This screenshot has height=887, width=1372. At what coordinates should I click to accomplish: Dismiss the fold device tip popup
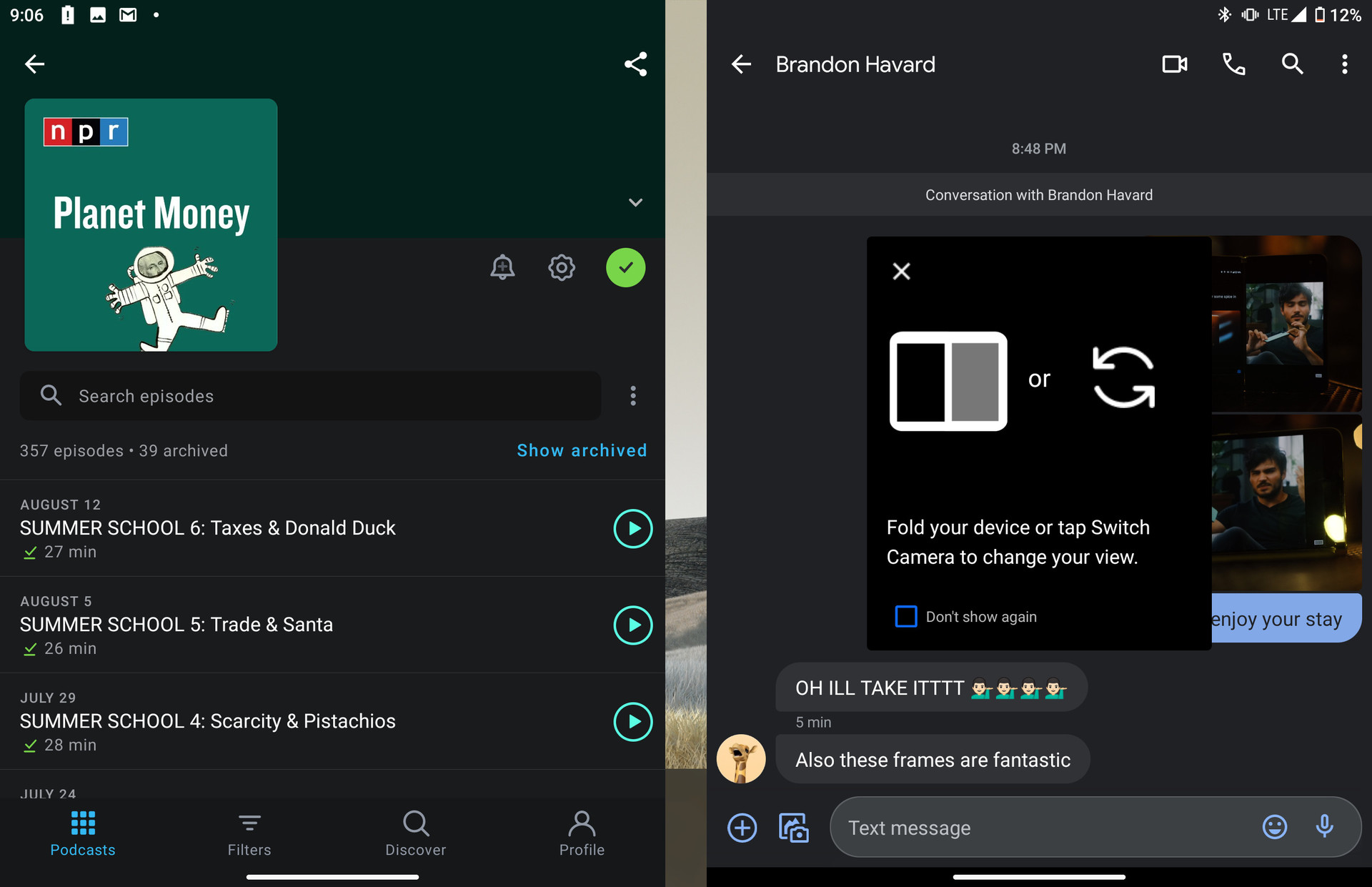pyautogui.click(x=901, y=271)
